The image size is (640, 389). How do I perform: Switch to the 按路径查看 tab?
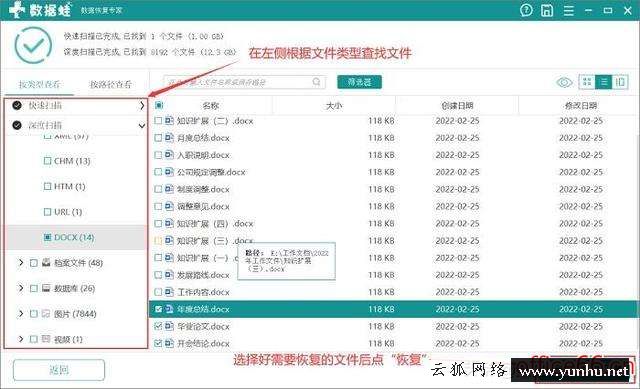110,84
